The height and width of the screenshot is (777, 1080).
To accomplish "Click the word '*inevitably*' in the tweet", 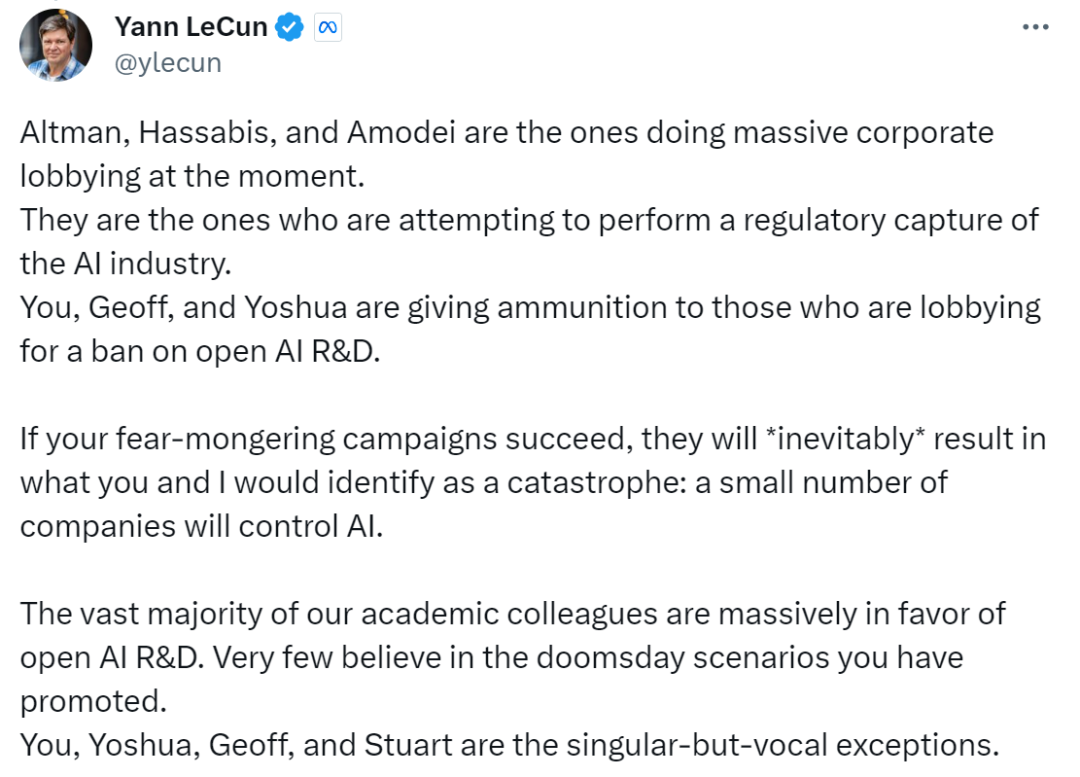I will click(x=845, y=439).
